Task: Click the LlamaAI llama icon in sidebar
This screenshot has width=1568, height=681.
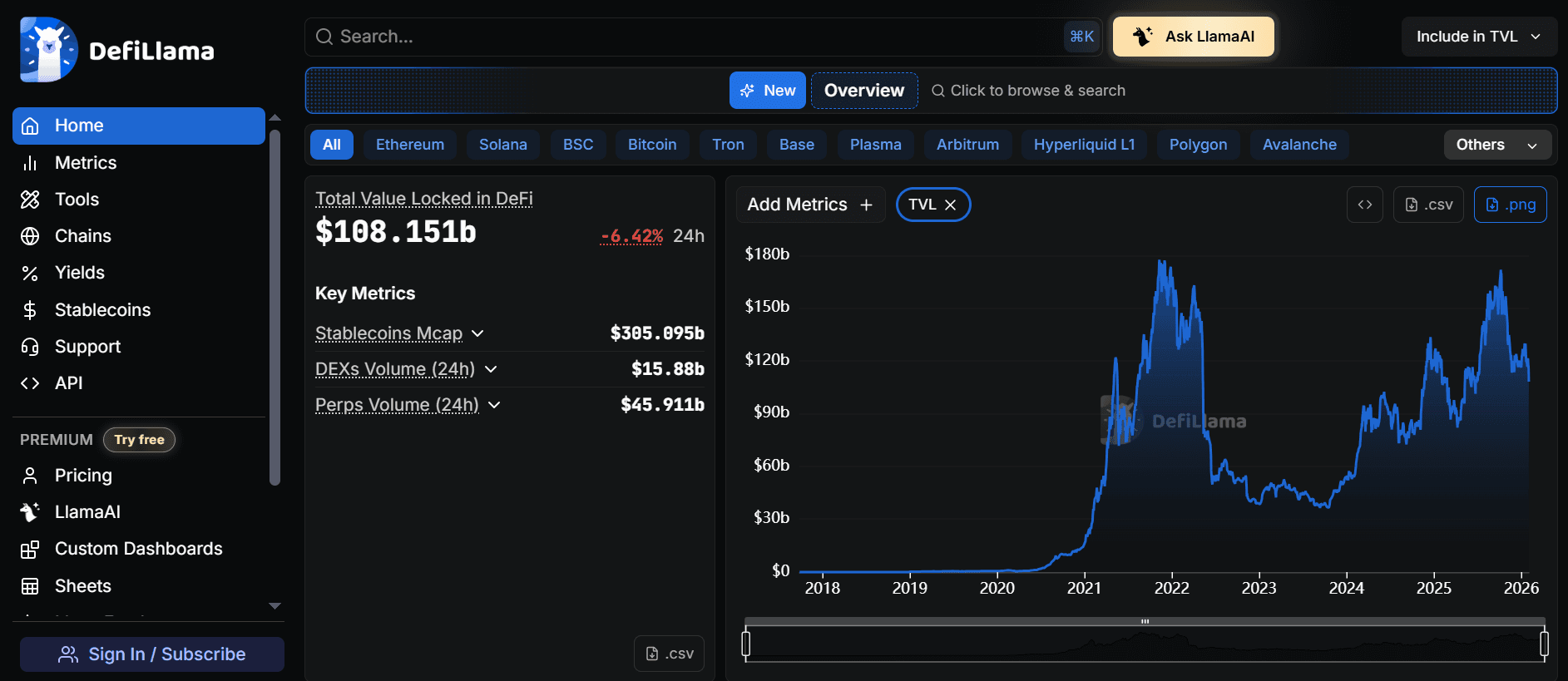Action: point(30,512)
